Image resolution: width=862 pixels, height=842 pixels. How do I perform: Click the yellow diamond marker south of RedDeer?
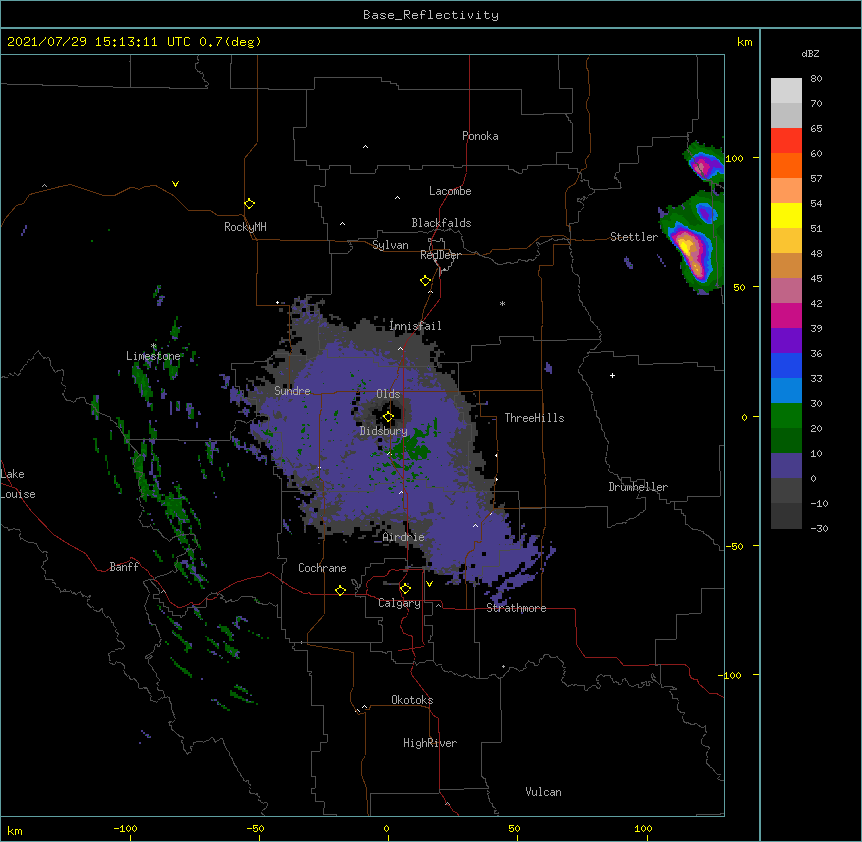[425, 281]
